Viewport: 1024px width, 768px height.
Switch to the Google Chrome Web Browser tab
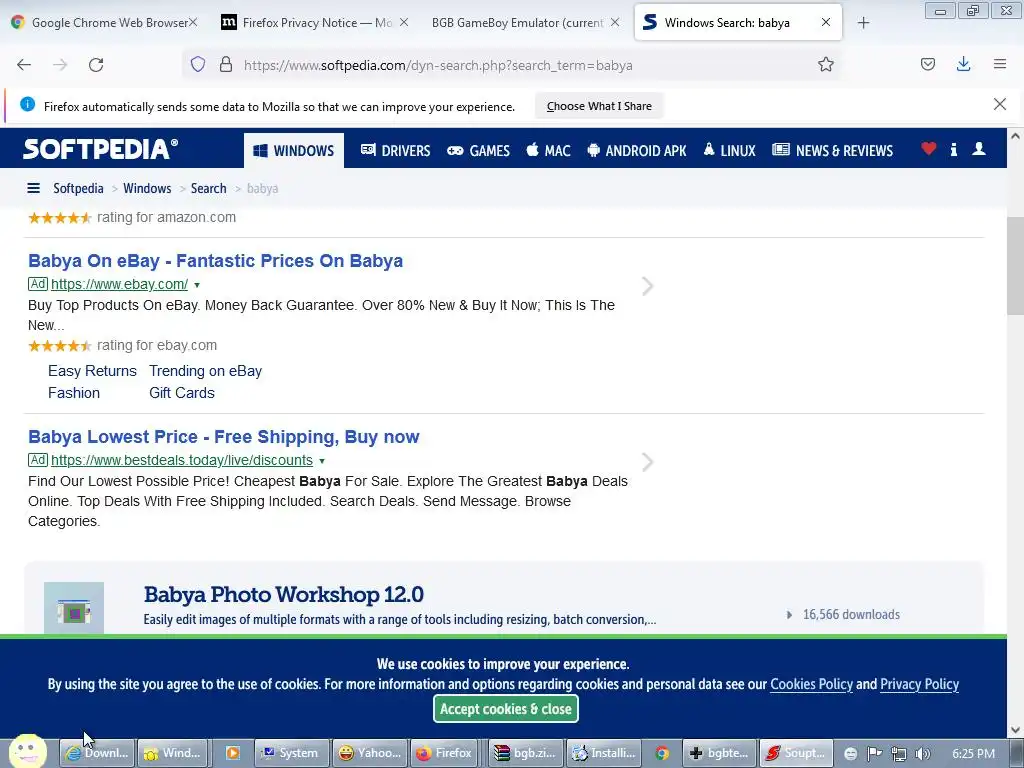click(x=103, y=23)
